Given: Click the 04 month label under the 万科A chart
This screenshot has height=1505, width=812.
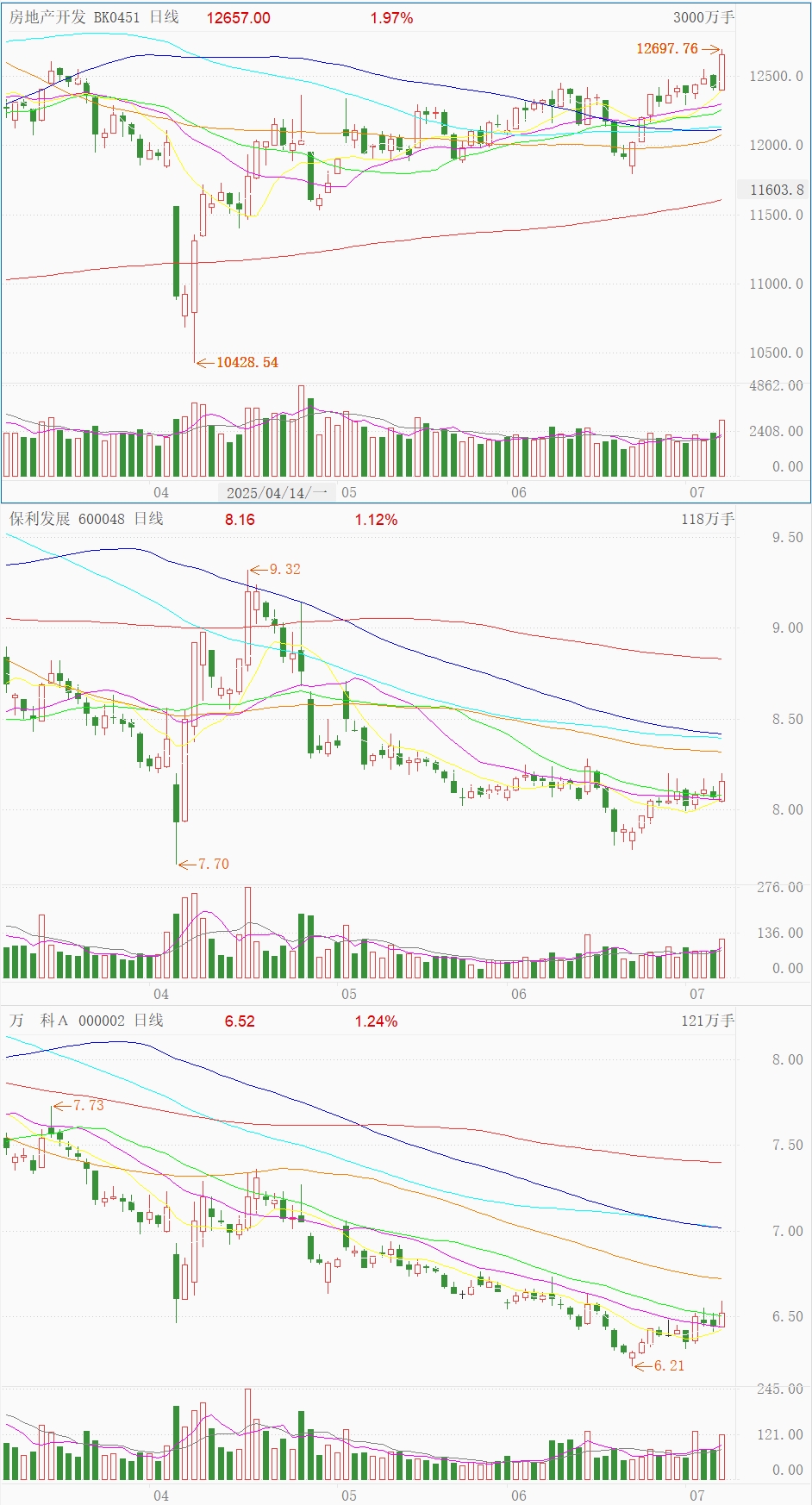Looking at the screenshot, I should click(161, 1496).
